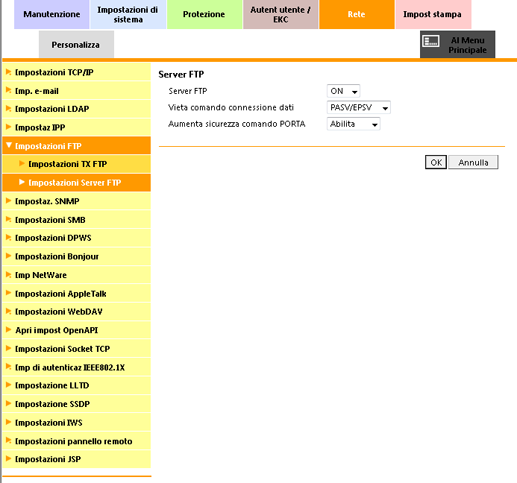The height and width of the screenshot is (483, 517).
Task: Click arrow icon beside Impostazioni Socket TCP
Action: (x=9, y=348)
